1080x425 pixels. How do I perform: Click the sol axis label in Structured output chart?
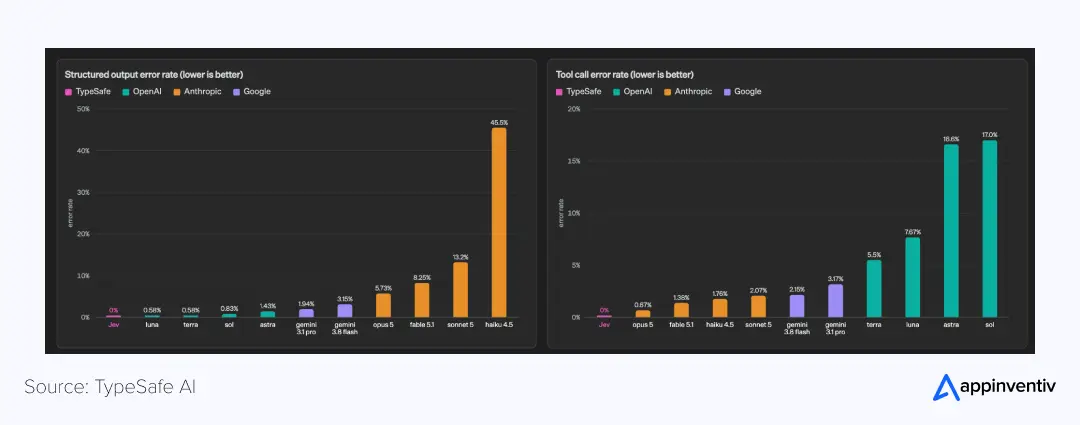tap(229, 324)
